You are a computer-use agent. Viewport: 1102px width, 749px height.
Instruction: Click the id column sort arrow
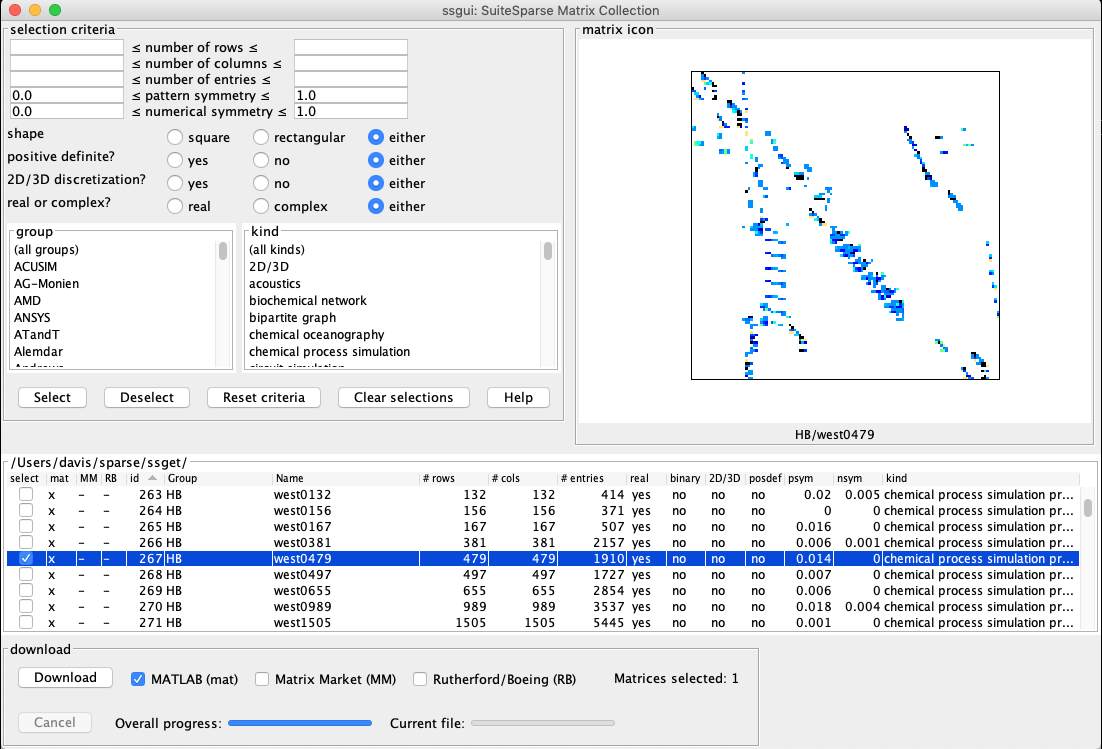[x=149, y=479]
